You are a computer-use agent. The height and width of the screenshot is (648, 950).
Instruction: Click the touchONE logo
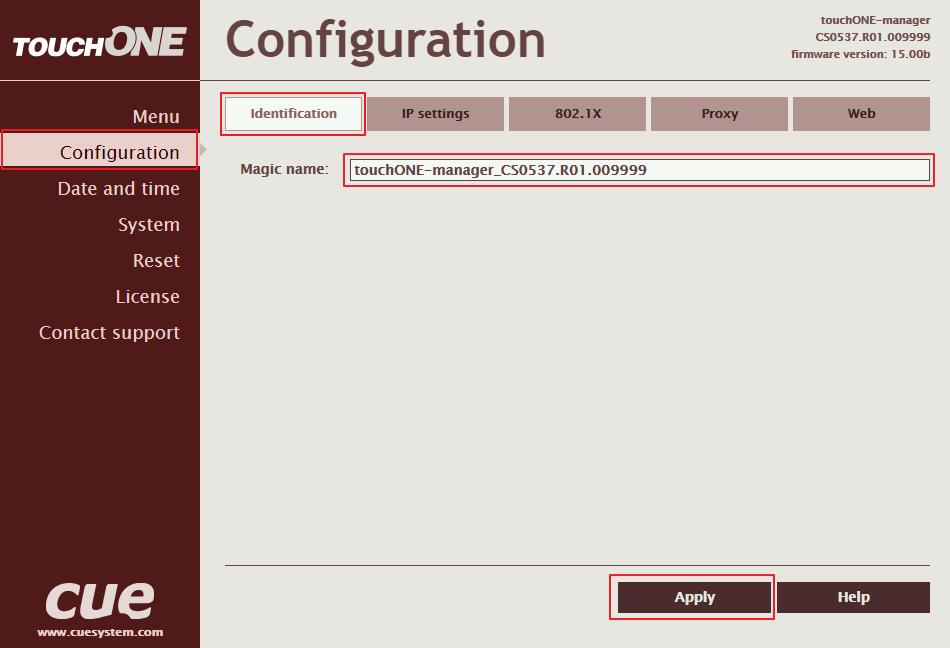pyautogui.click(x=99, y=42)
